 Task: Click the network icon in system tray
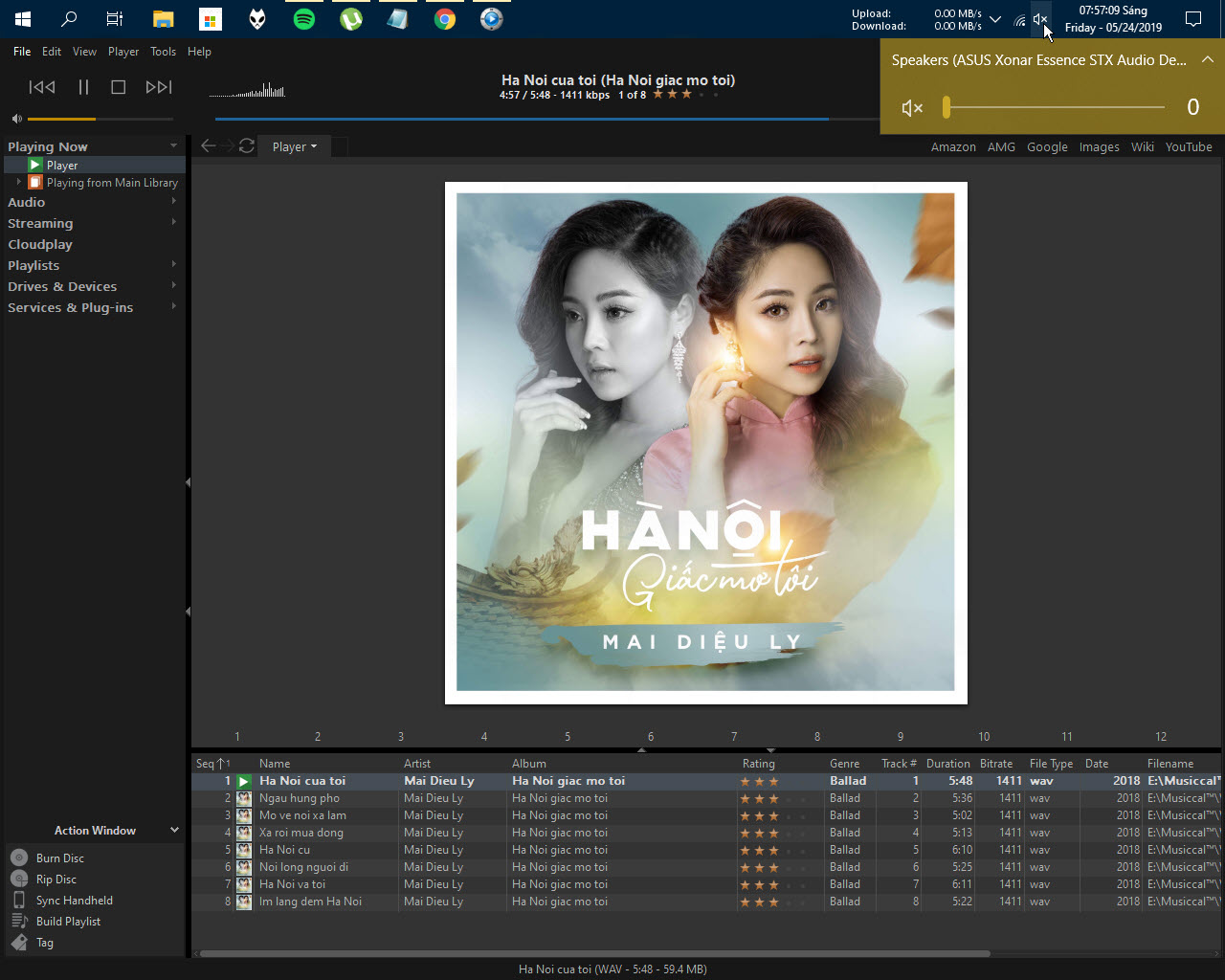click(1020, 19)
